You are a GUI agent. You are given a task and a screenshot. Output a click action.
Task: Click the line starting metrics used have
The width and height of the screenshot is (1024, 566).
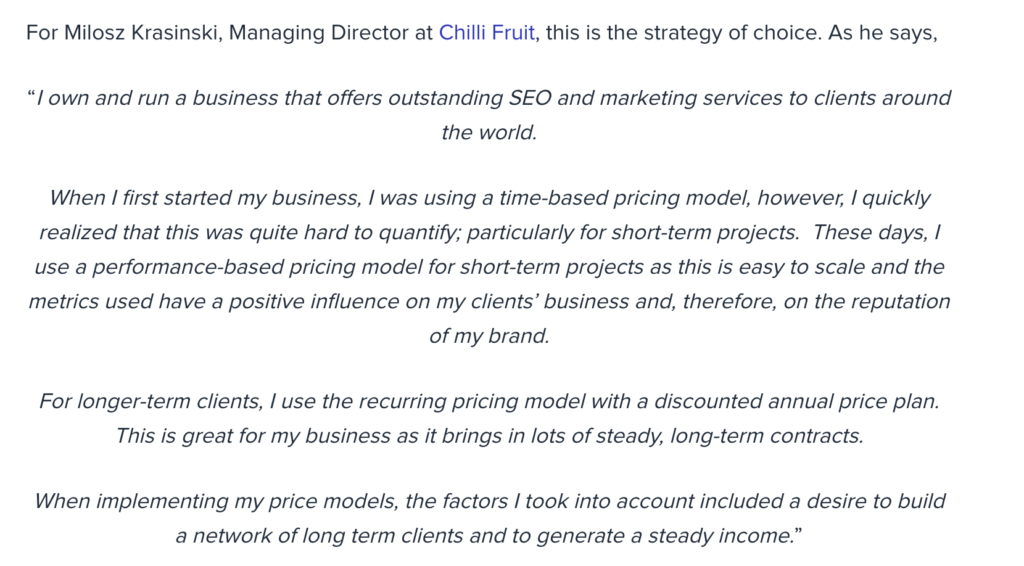click(489, 302)
